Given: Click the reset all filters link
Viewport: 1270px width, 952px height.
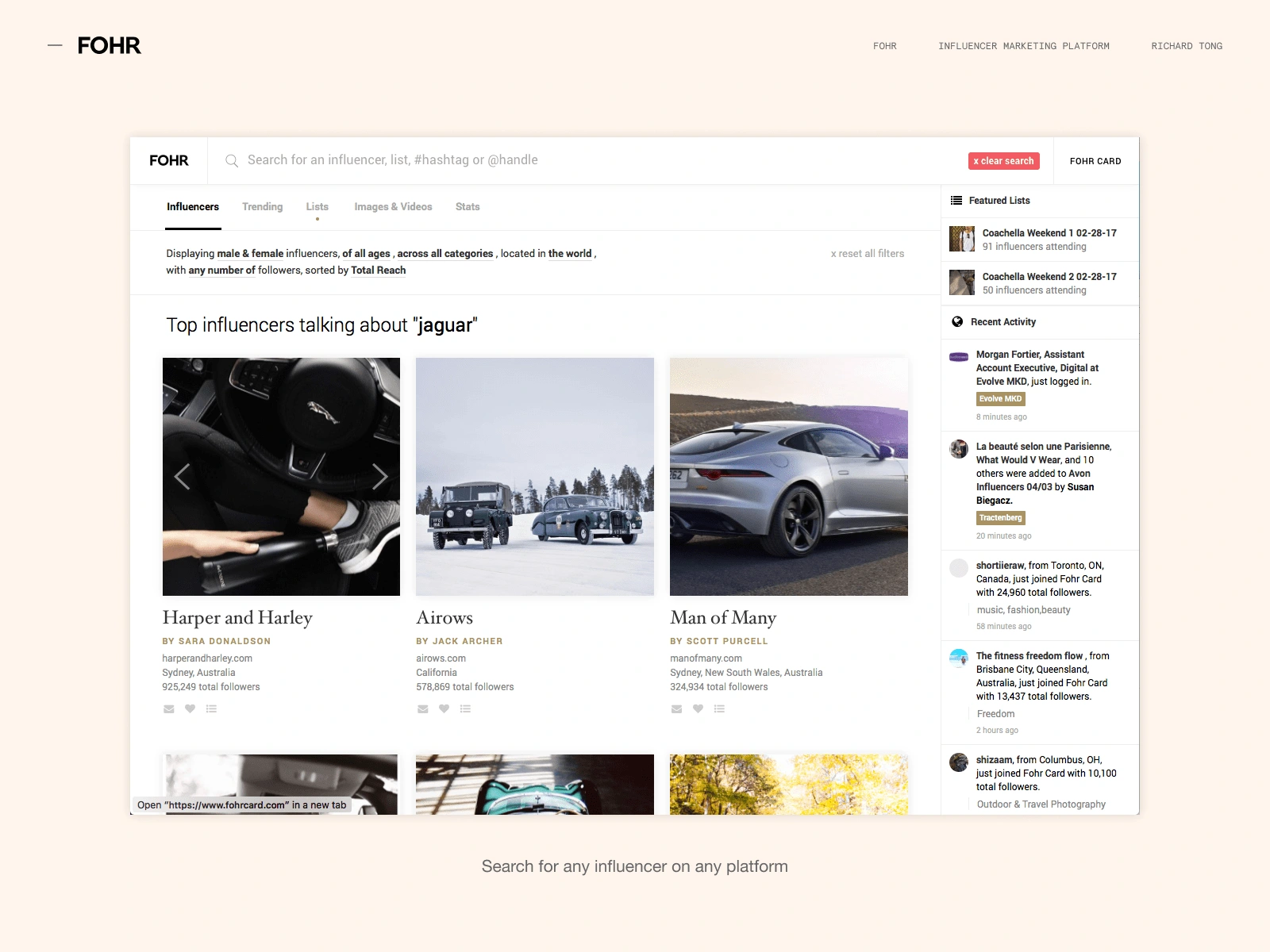Looking at the screenshot, I should 868,254.
